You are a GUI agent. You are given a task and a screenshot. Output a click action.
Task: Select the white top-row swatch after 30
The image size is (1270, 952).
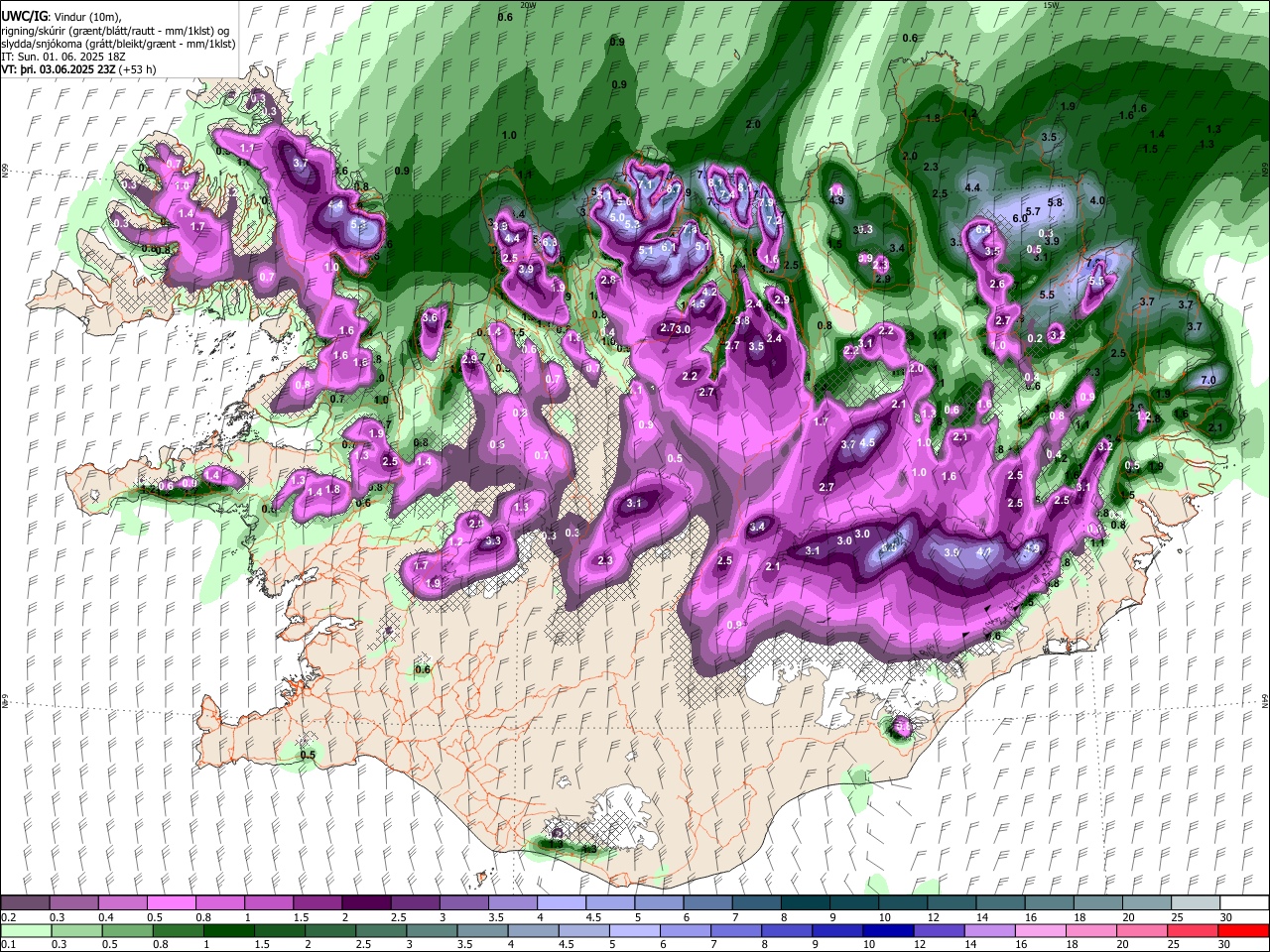[1242, 902]
